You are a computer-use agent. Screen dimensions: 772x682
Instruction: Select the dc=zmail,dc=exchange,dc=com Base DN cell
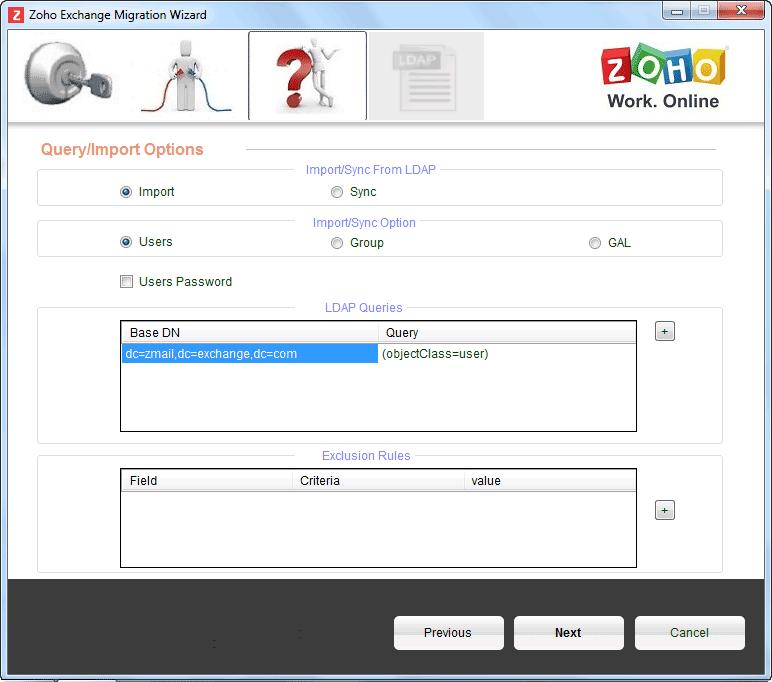[x=249, y=354]
